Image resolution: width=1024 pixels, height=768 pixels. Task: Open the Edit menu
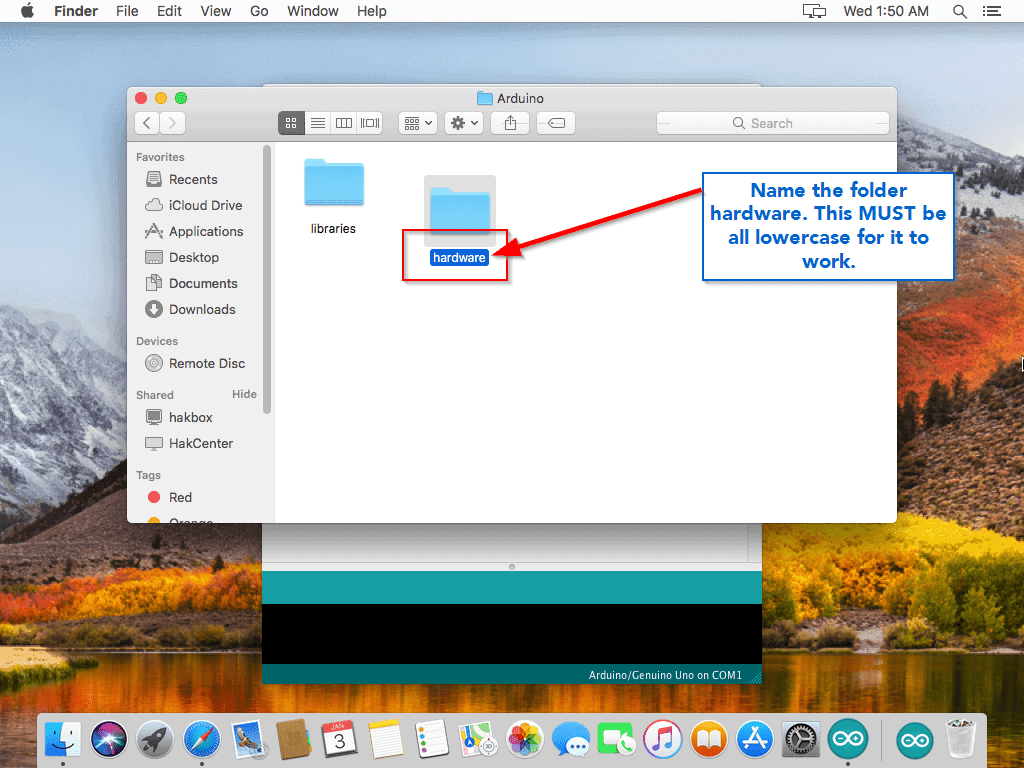click(169, 11)
